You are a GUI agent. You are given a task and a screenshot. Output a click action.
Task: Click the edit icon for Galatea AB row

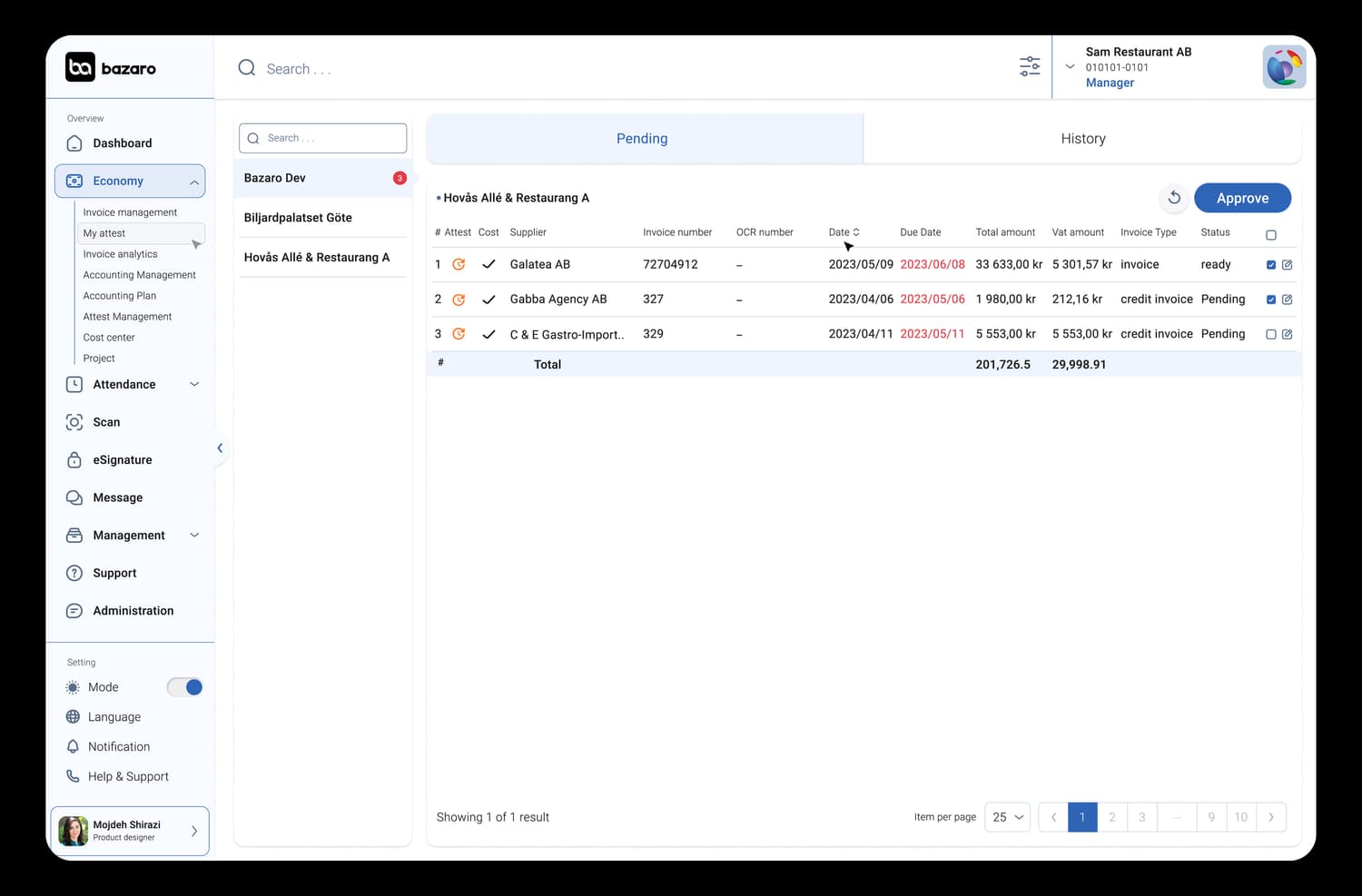click(x=1287, y=265)
